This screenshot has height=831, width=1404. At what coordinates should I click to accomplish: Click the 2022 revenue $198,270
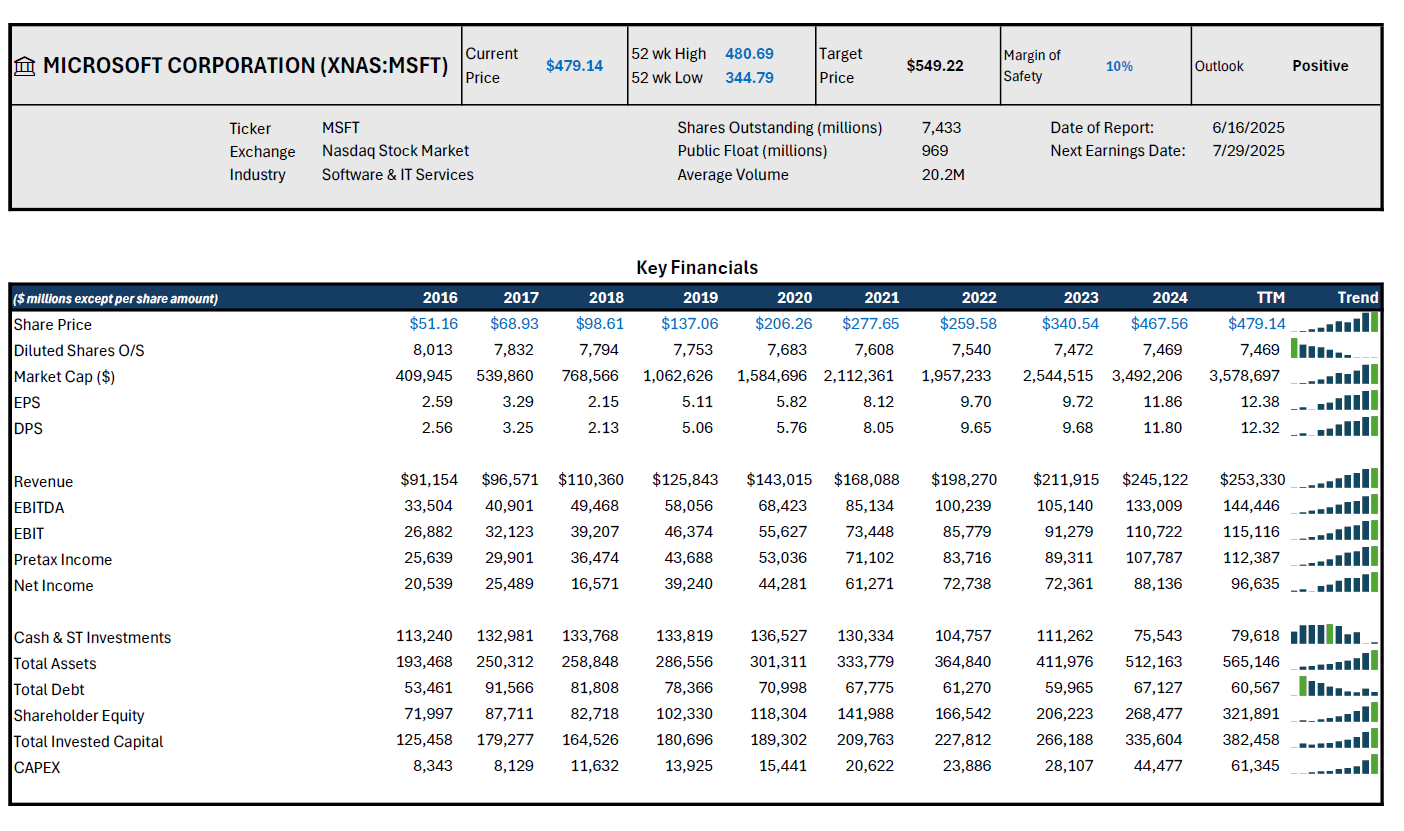[964, 480]
